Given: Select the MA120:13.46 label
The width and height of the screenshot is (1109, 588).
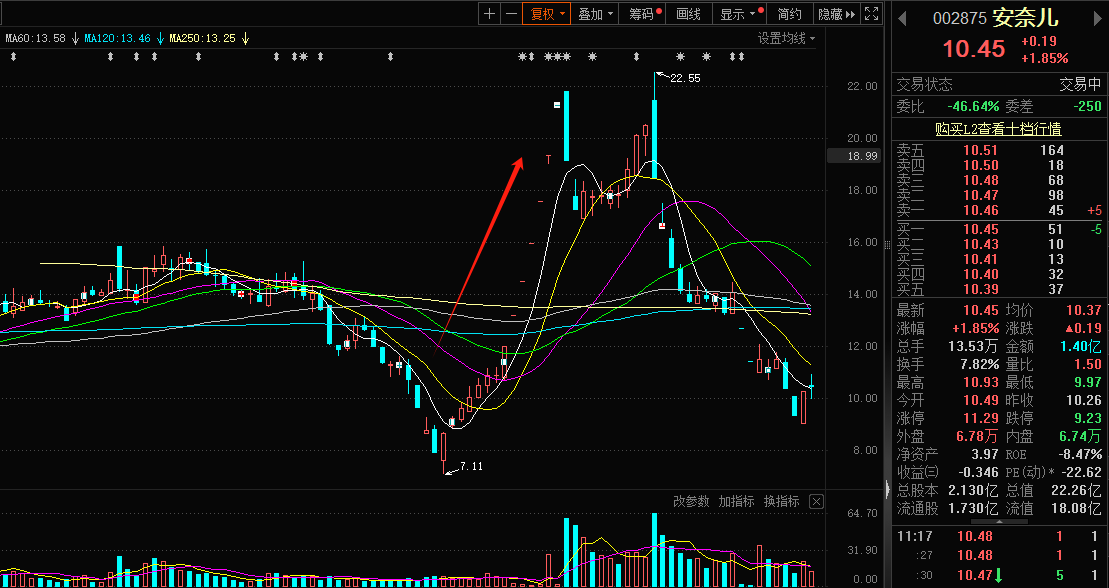Looking at the screenshot, I should (x=117, y=38).
